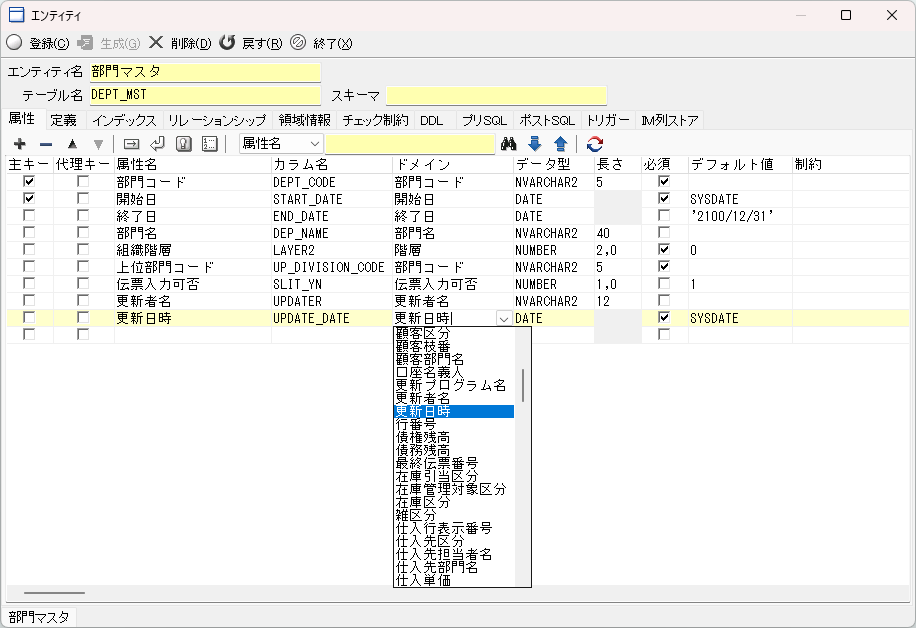Click the スキーマ input field
Screen dimensions: 916x628
[x=497, y=95]
